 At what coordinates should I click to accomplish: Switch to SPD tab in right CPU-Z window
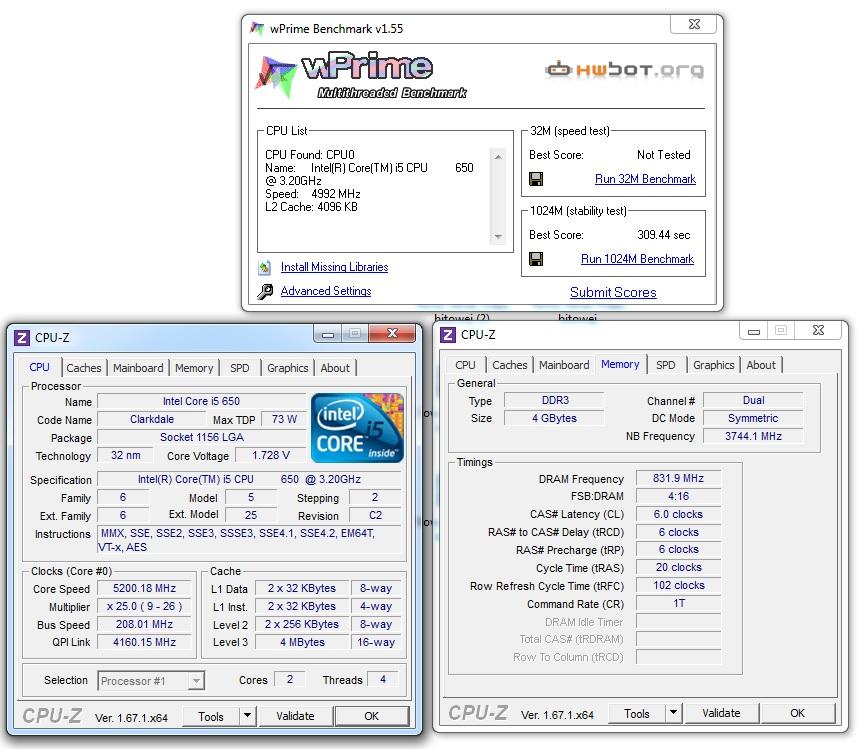click(666, 365)
